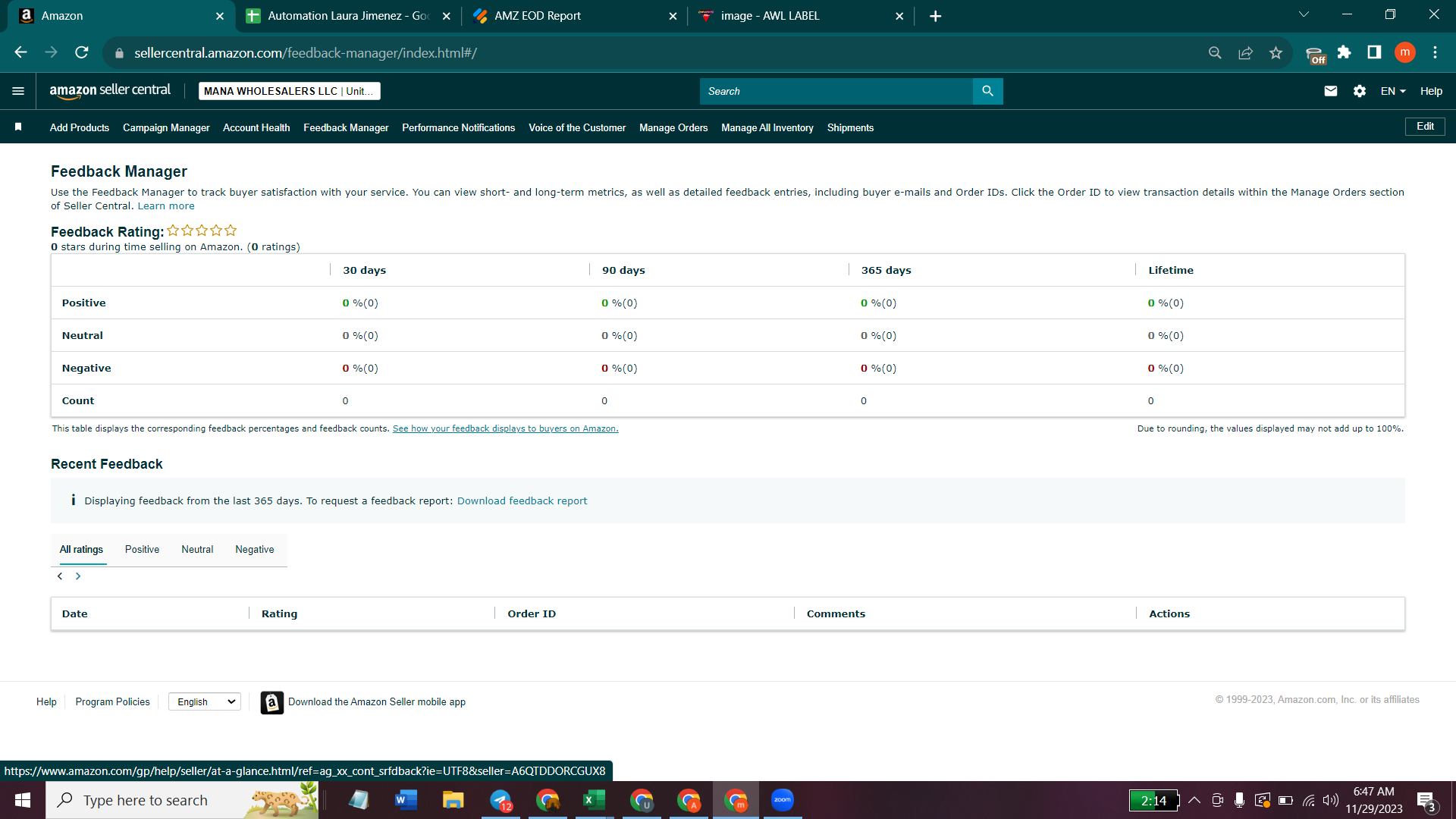1456x819 pixels.
Task: Click the Help link in top bar
Action: (1431, 91)
